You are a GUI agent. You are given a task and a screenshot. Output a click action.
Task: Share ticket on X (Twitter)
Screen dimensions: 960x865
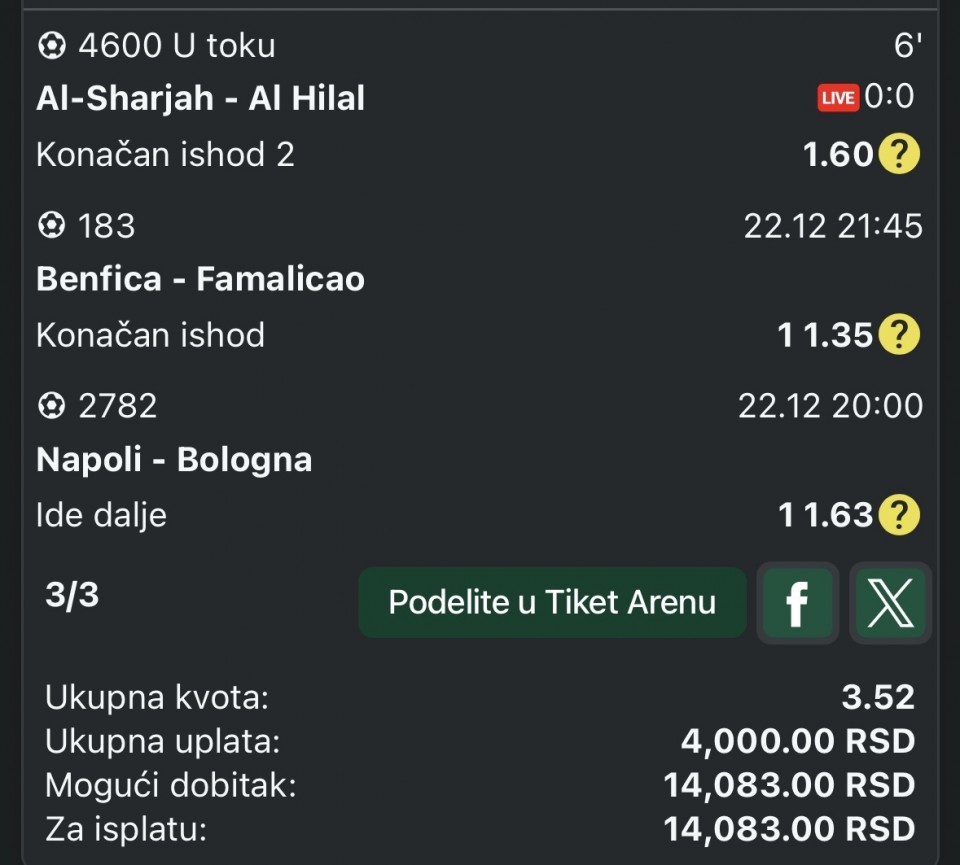(x=890, y=603)
